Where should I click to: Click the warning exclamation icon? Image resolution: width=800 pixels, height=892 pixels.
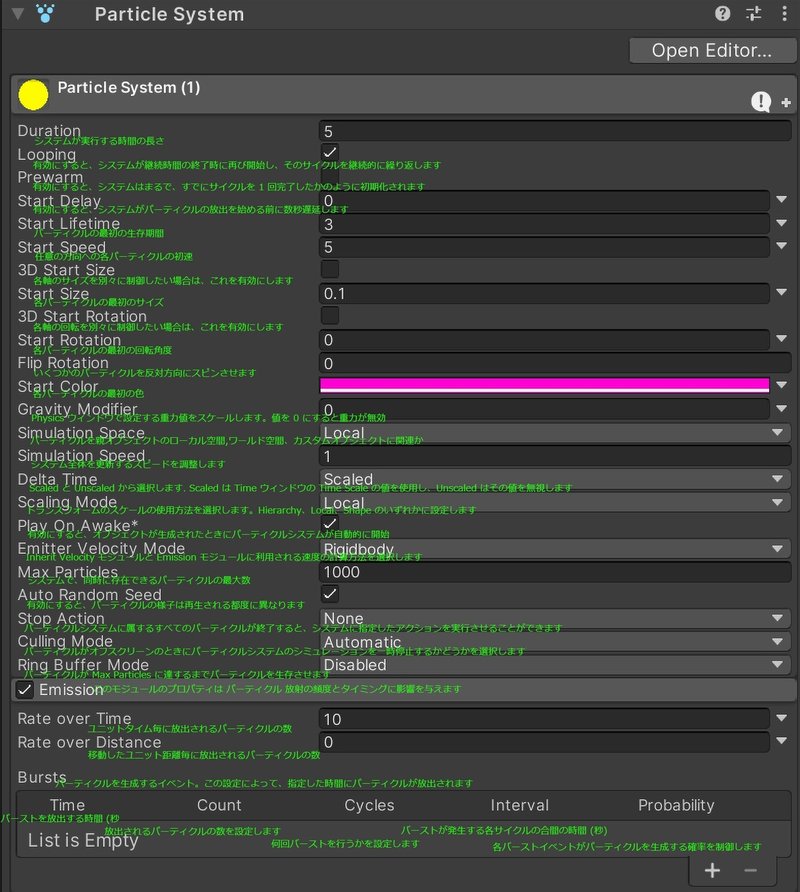[760, 101]
